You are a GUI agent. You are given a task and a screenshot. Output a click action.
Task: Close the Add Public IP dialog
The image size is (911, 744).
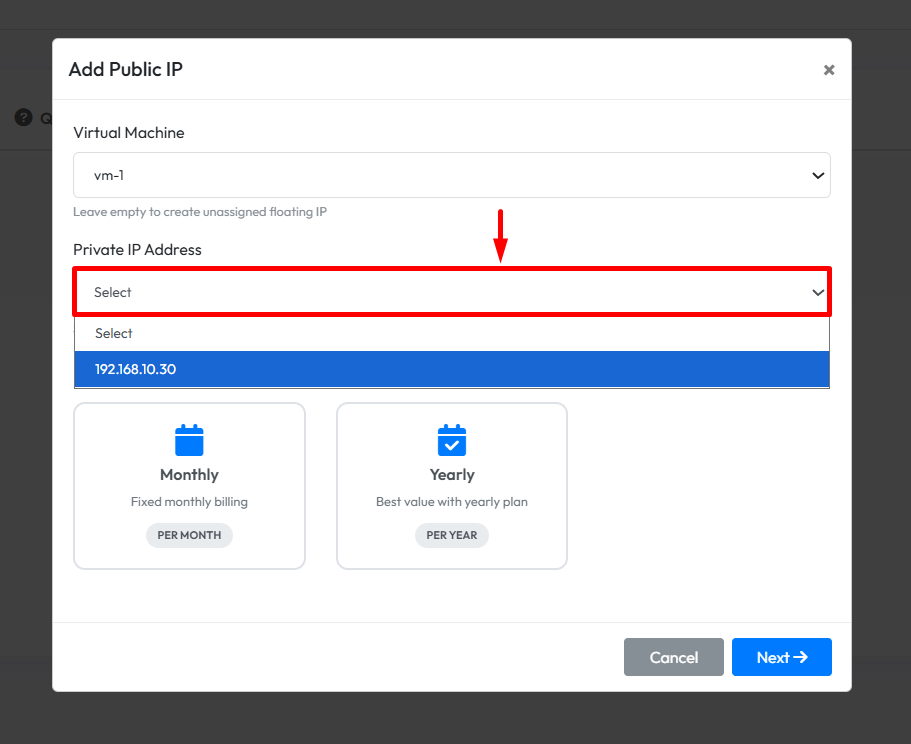click(x=828, y=70)
